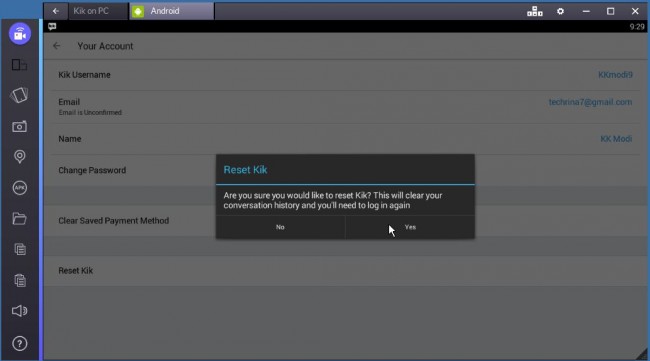Image resolution: width=650 pixels, height=361 pixels.
Task: Click the copy icon in sidebar
Action: point(19,249)
